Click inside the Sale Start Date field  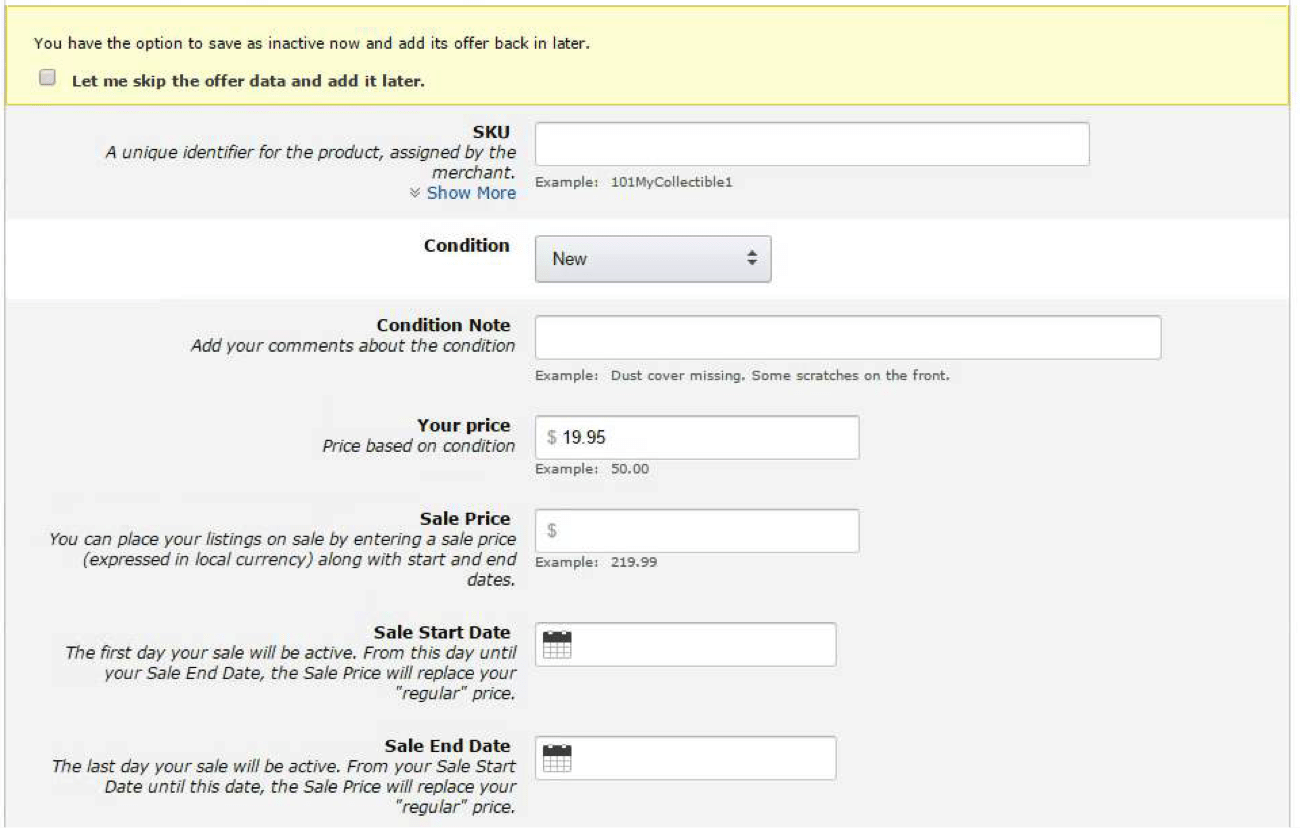pos(686,645)
